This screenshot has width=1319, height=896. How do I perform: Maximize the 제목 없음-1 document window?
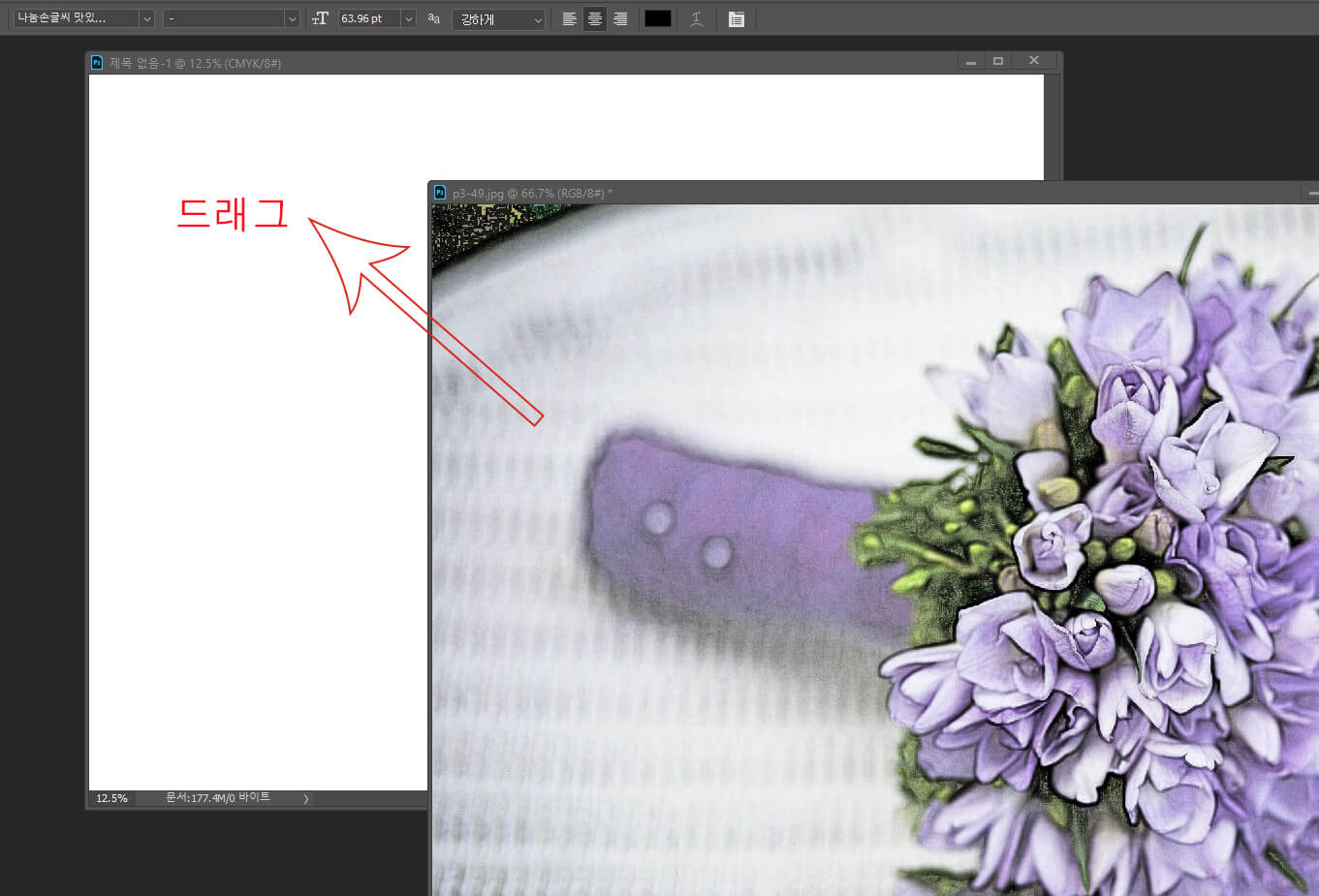[x=998, y=61]
